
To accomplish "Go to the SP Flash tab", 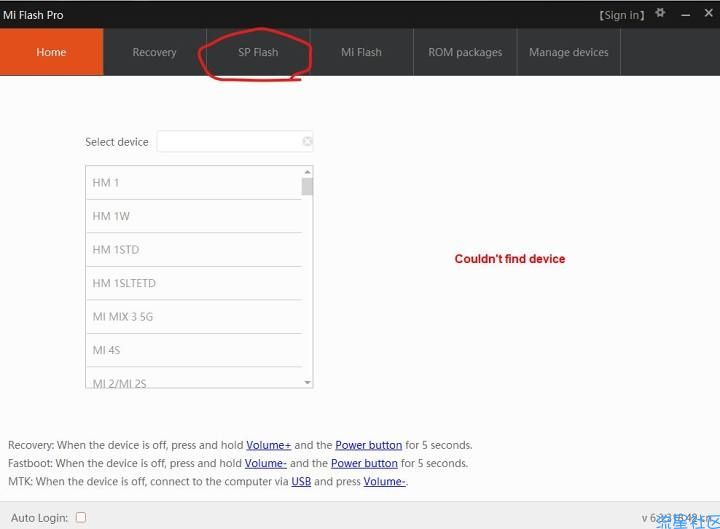I will click(x=259, y=52).
